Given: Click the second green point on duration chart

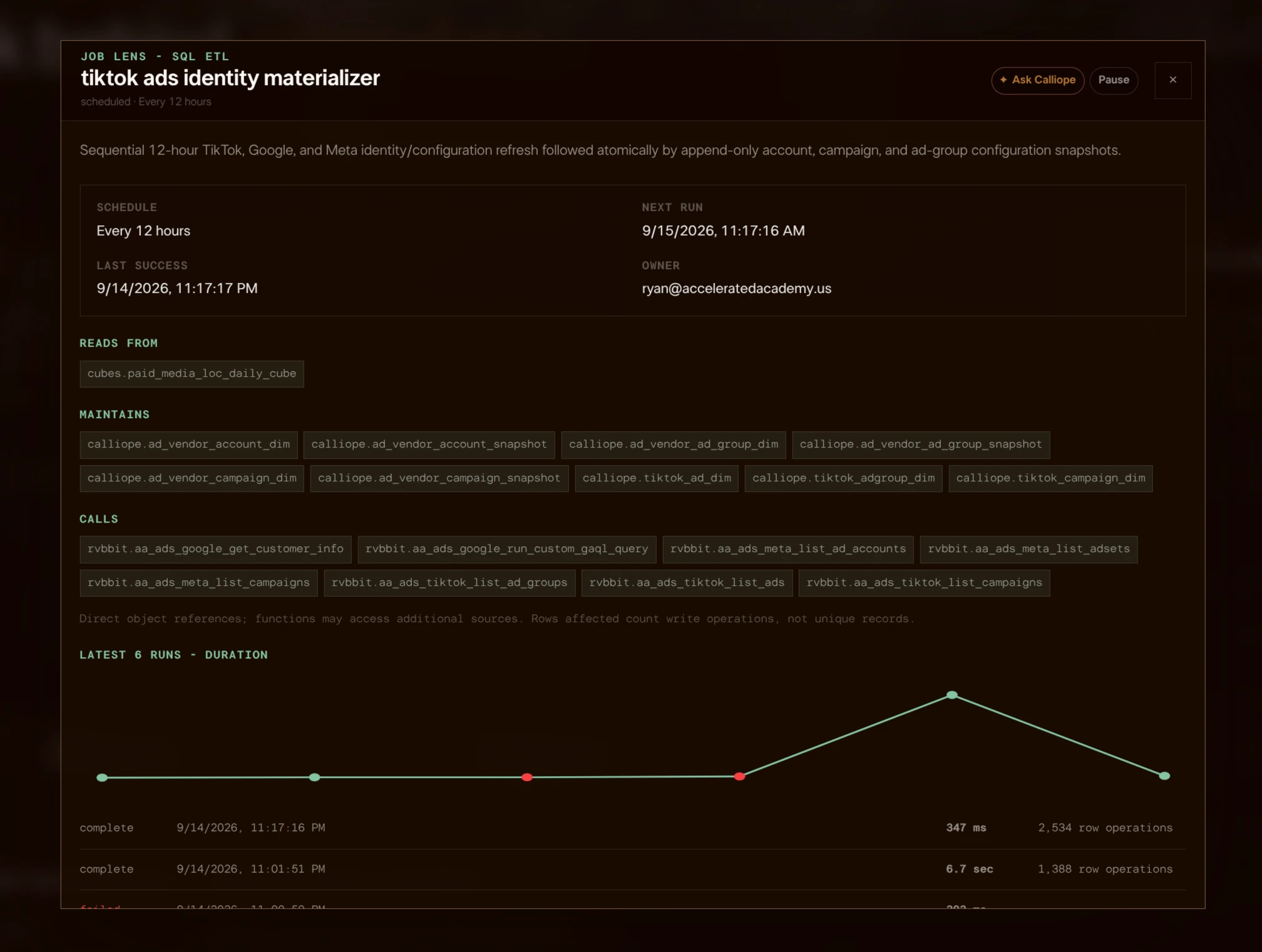Looking at the screenshot, I should tap(315, 777).
